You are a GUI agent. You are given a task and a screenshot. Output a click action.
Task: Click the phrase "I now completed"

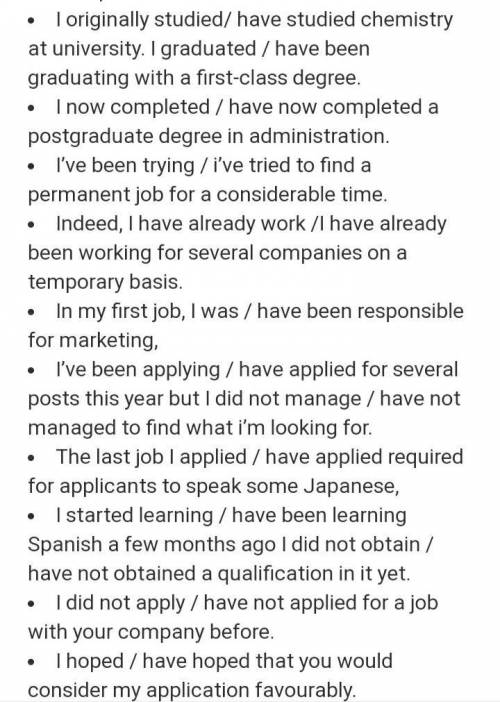[x=132, y=107]
